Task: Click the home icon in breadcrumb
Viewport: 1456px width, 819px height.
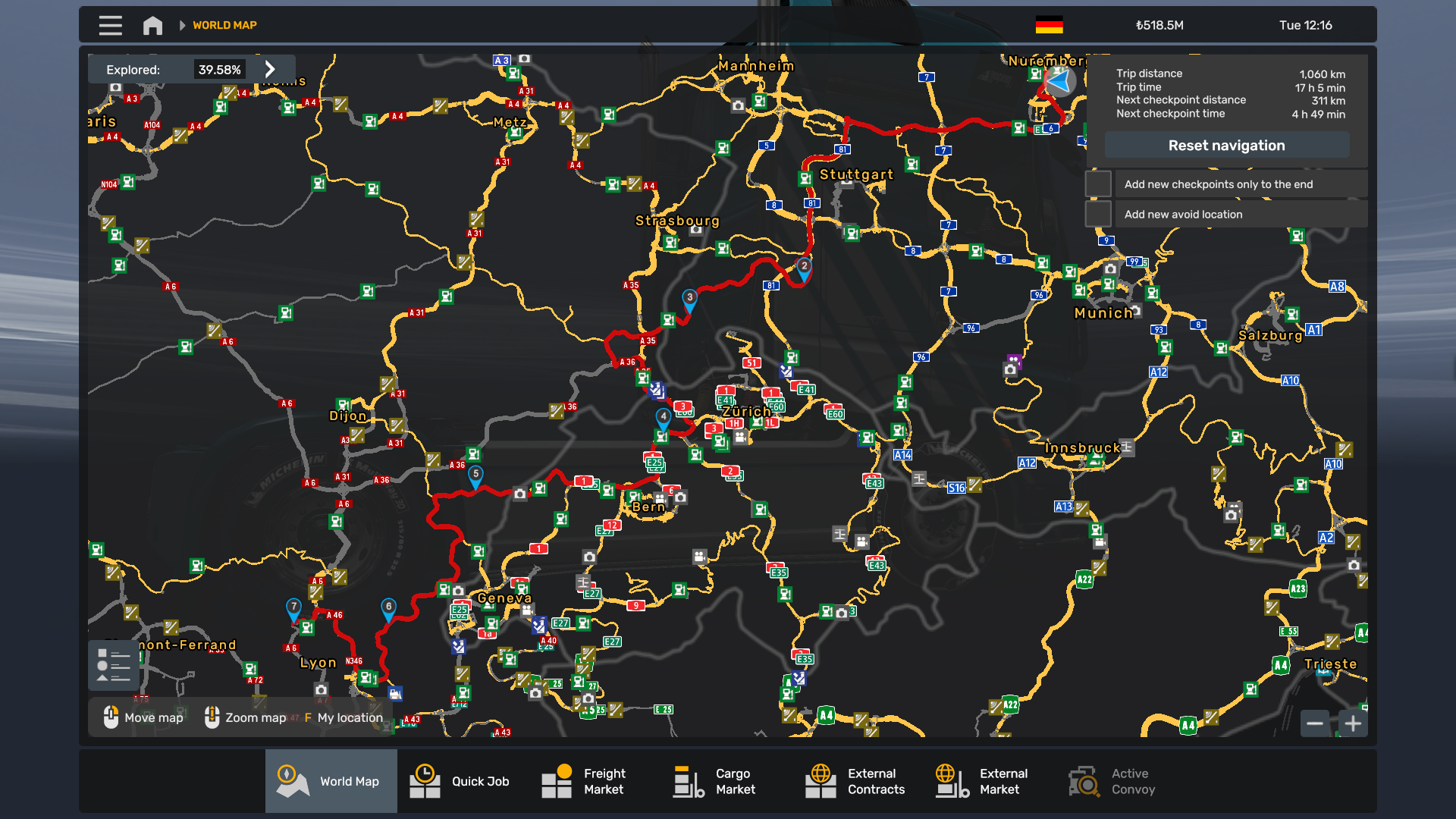Action: [x=152, y=25]
